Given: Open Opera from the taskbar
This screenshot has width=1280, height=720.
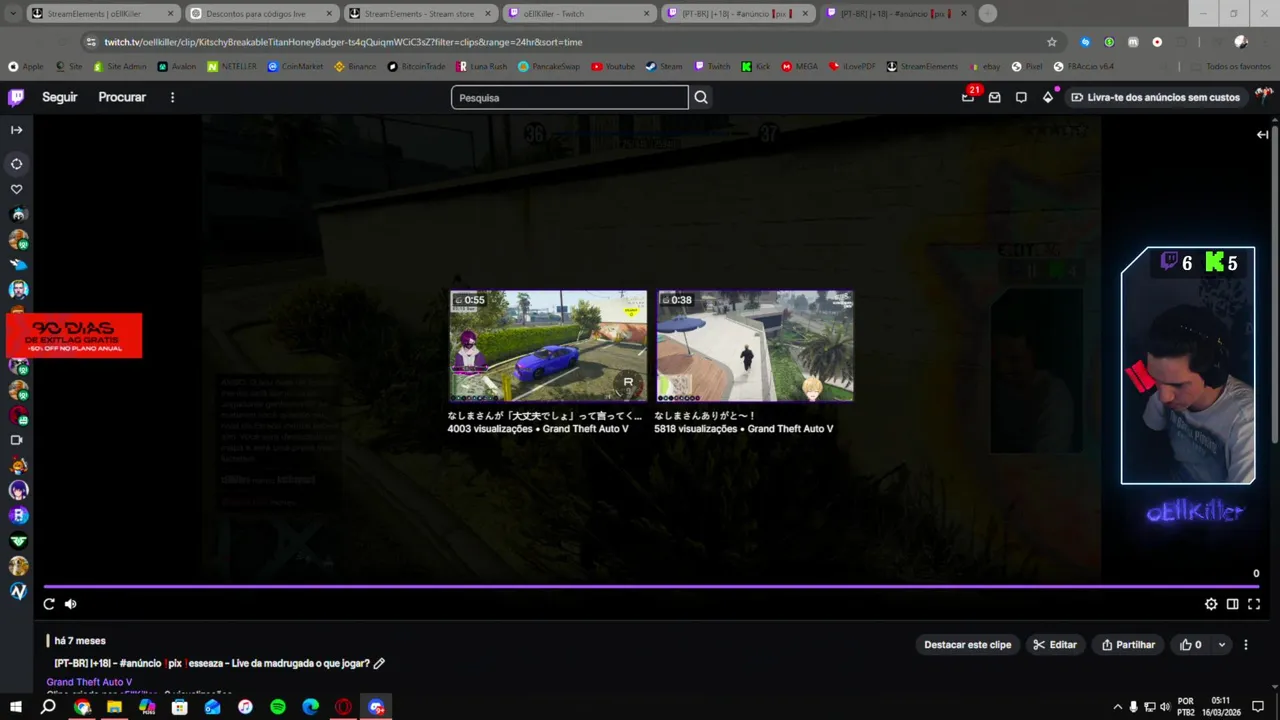Looking at the screenshot, I should click(343, 707).
